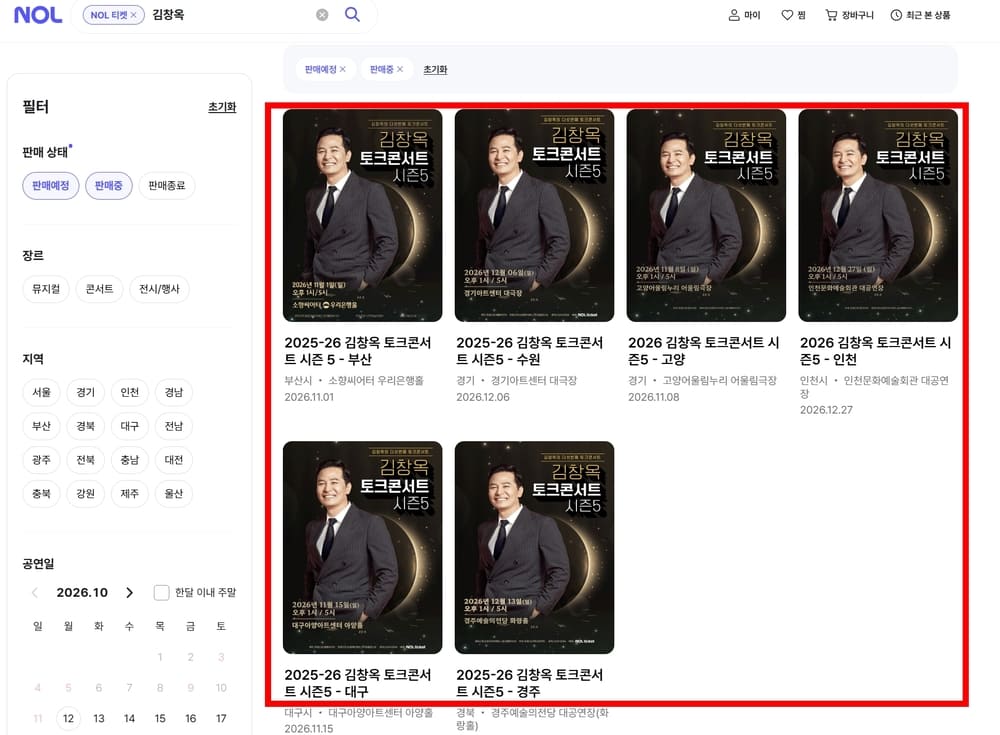Click the magnifier search icon
1000x735 pixels.
coord(352,14)
